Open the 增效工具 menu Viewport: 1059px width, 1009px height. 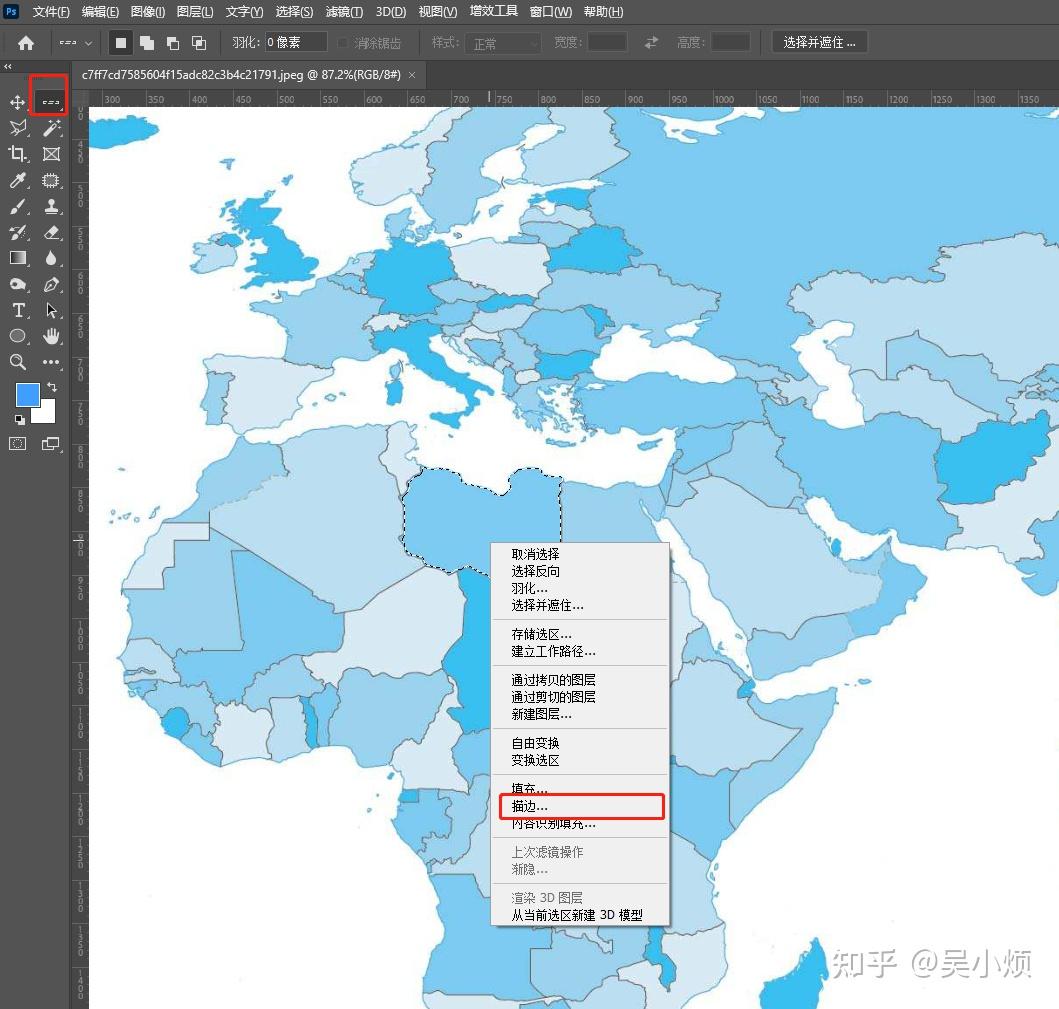point(494,11)
